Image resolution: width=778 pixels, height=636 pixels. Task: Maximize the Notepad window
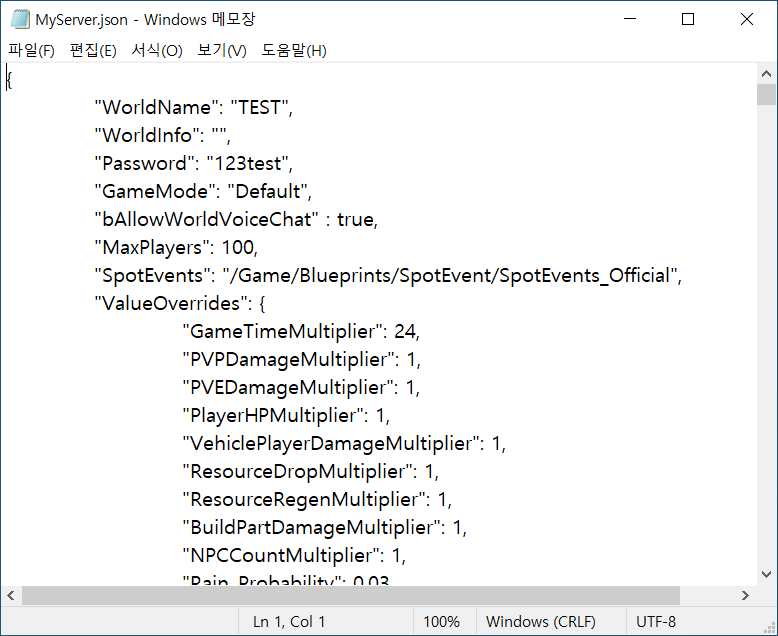coord(688,19)
